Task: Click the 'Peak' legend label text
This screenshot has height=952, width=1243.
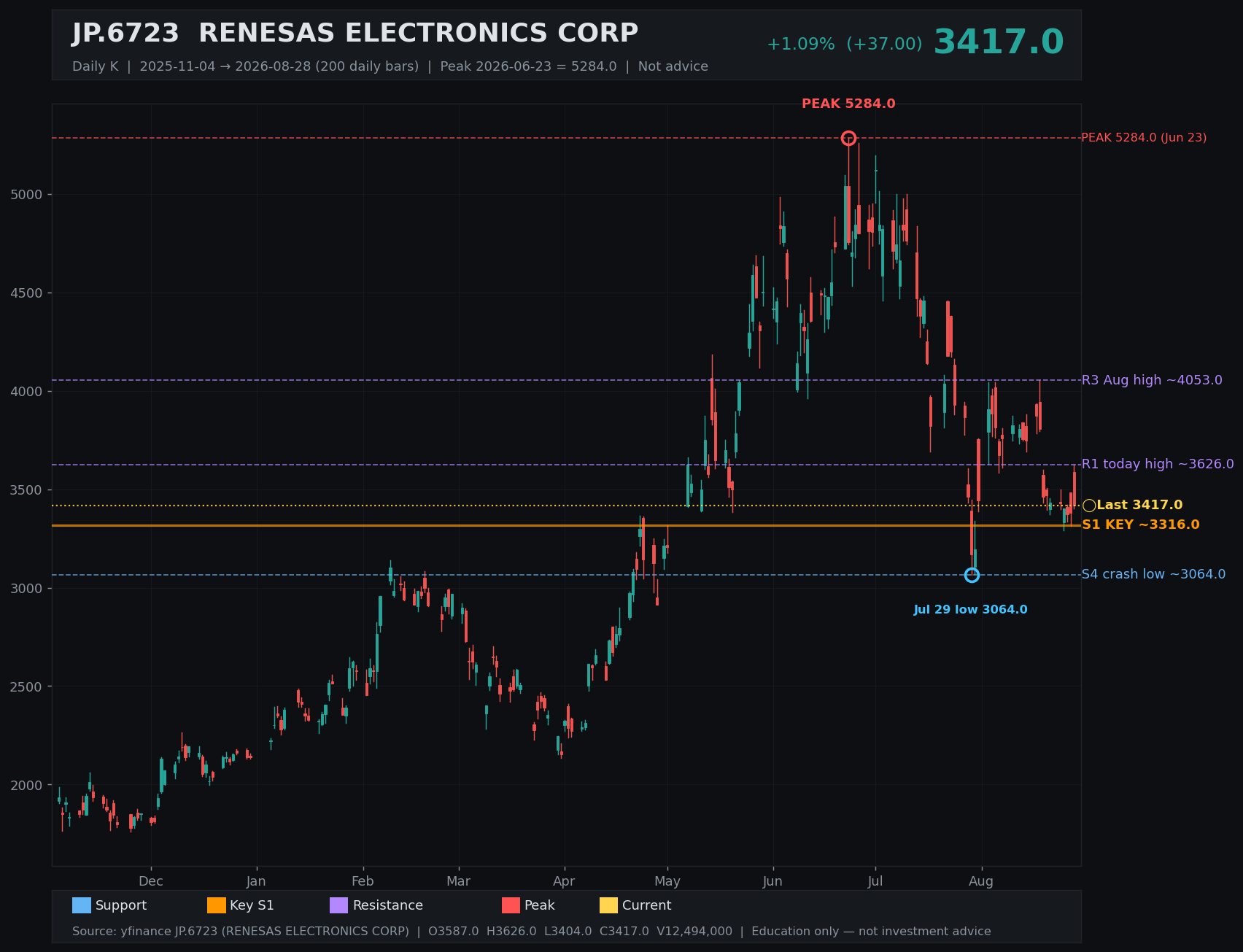Action: pyautogui.click(x=540, y=905)
